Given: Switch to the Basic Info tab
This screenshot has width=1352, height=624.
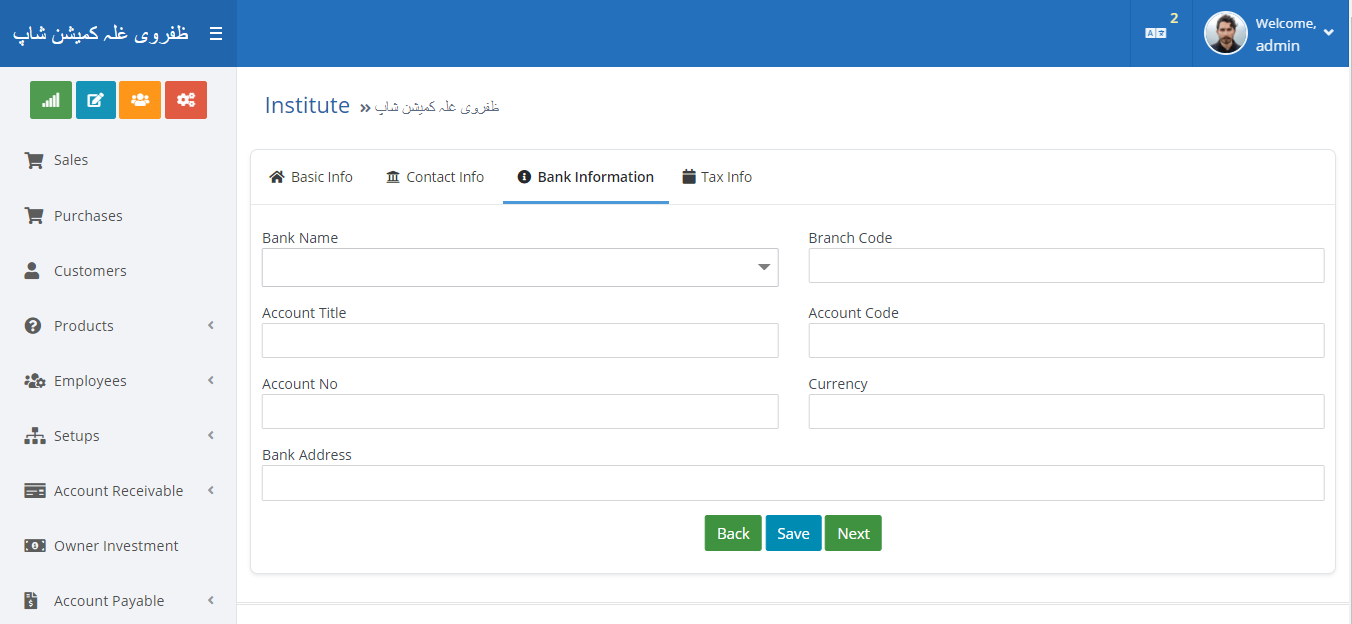Looking at the screenshot, I should pos(311,177).
